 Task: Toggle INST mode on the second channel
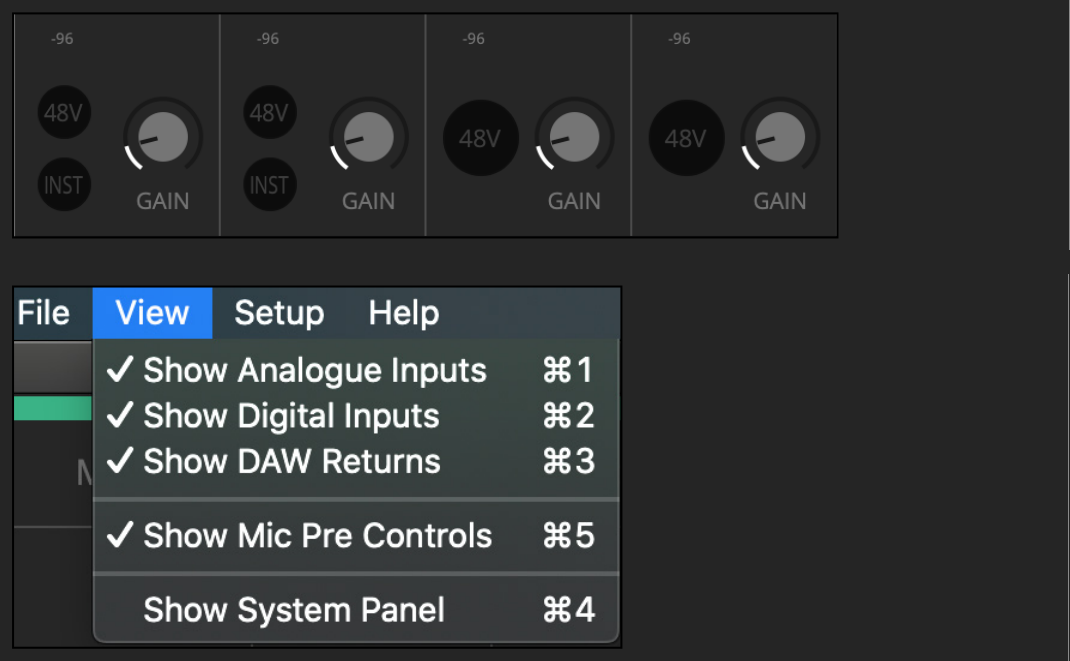point(270,185)
